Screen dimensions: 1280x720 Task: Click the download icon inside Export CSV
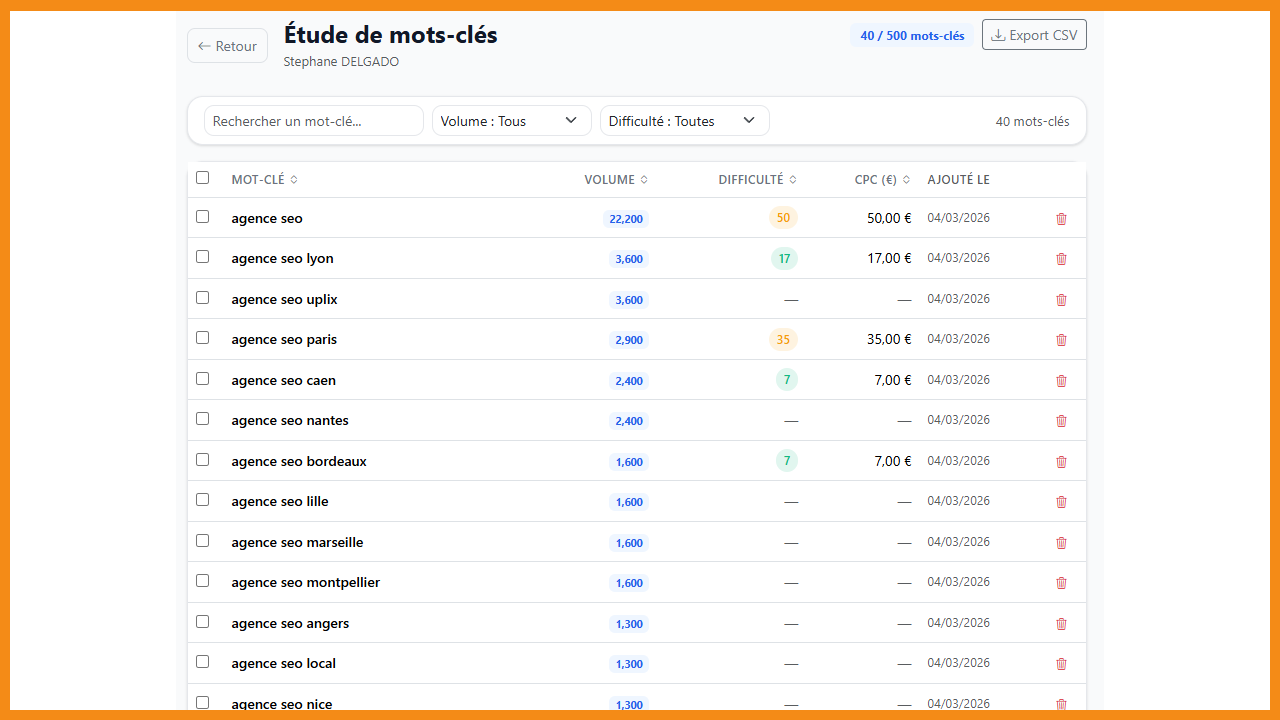pos(998,34)
